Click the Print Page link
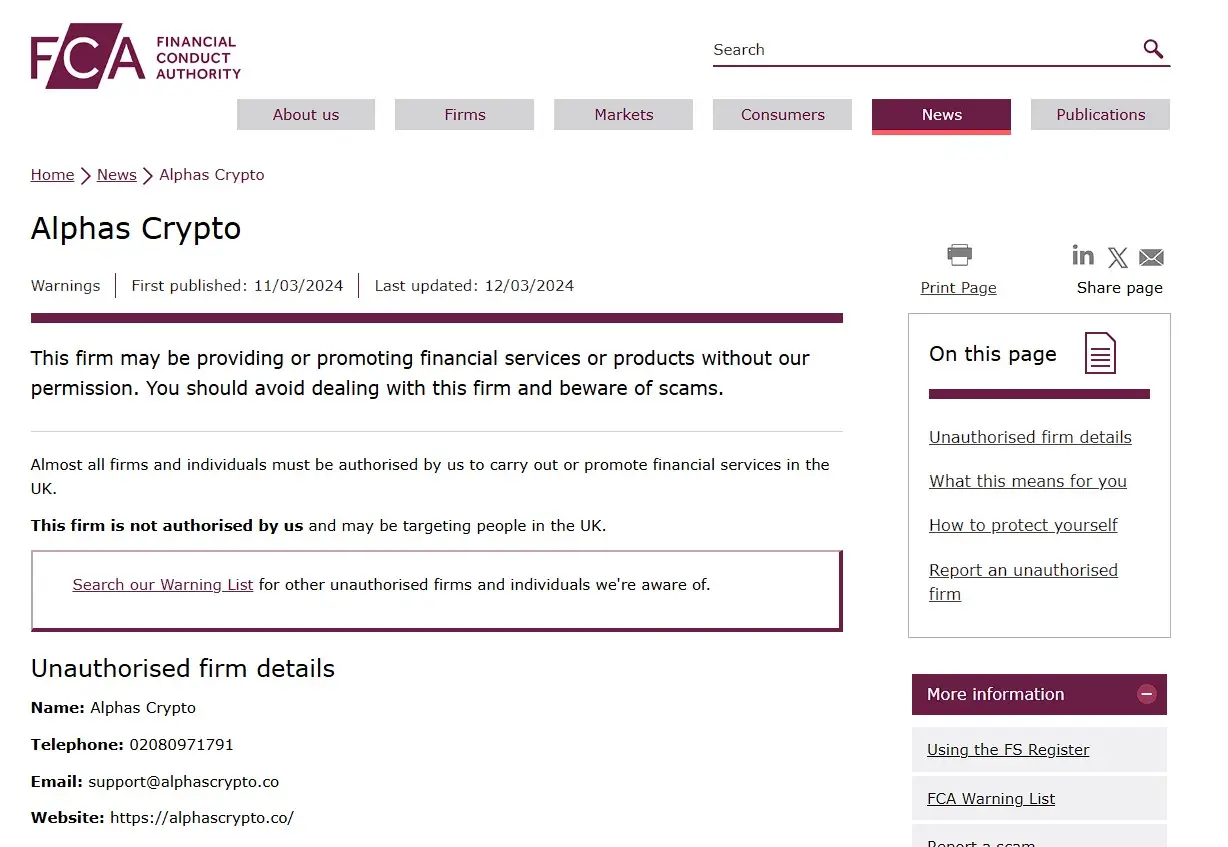Viewport: 1228px width, 847px height. (958, 288)
